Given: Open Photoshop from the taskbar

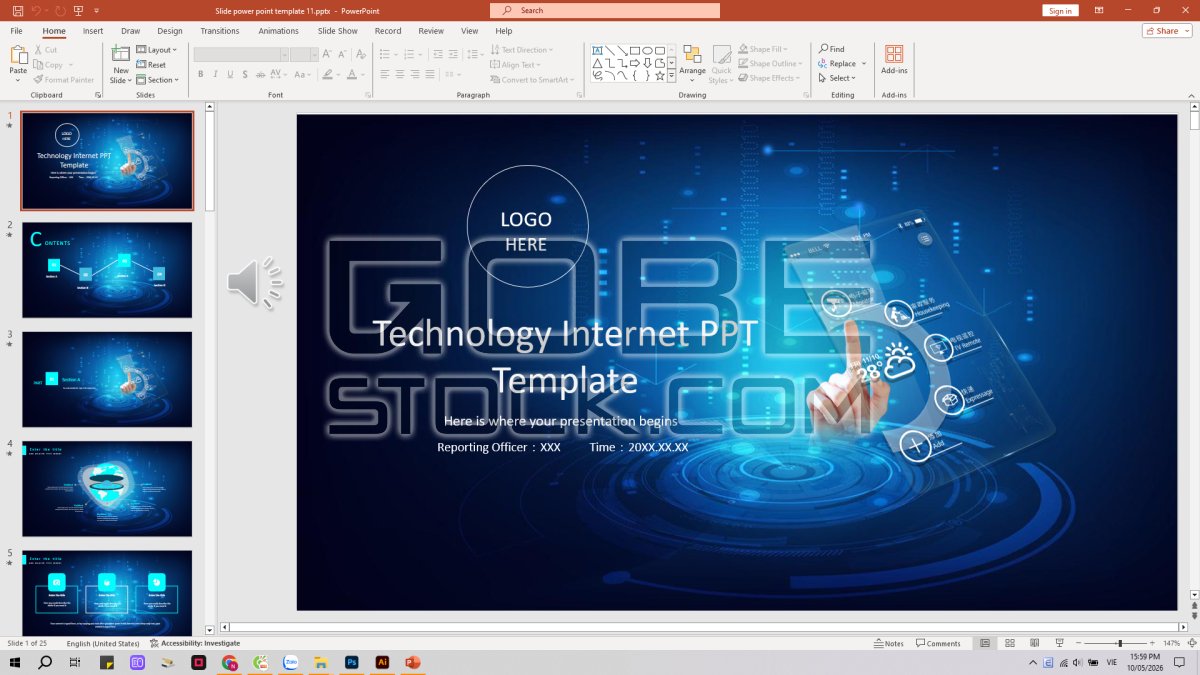Looking at the screenshot, I should click(352, 662).
